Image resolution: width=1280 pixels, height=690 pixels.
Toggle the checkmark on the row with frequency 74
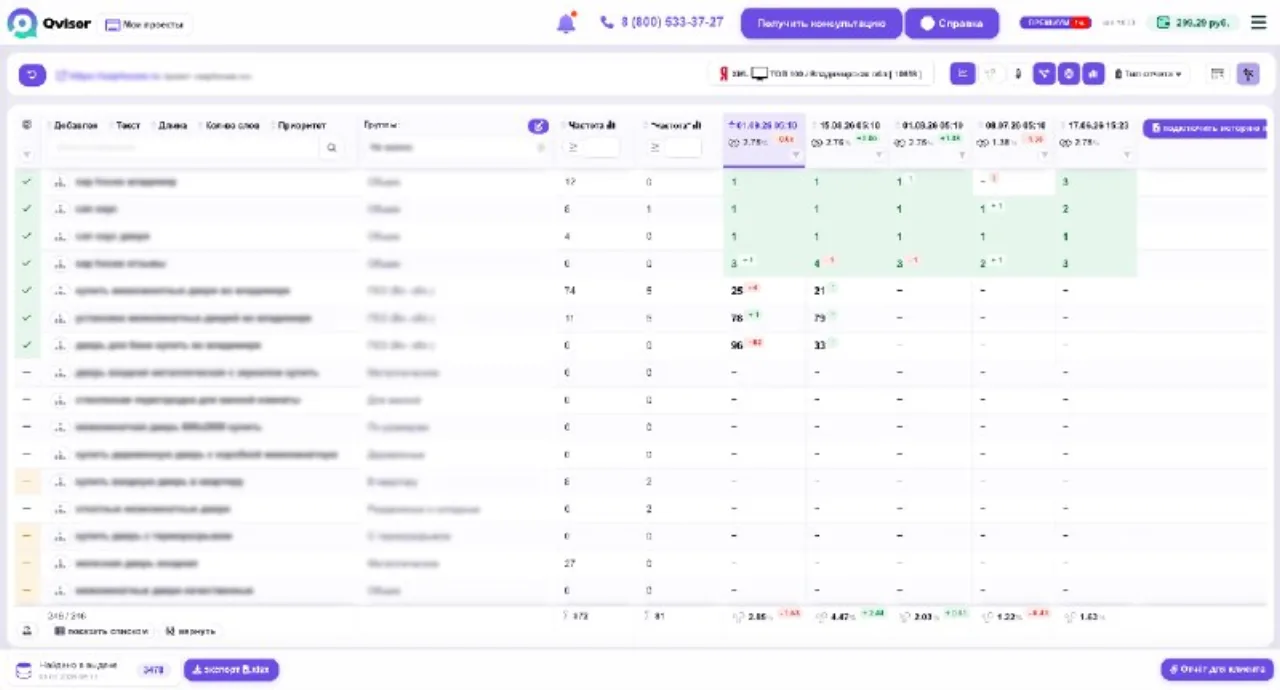click(x=27, y=291)
